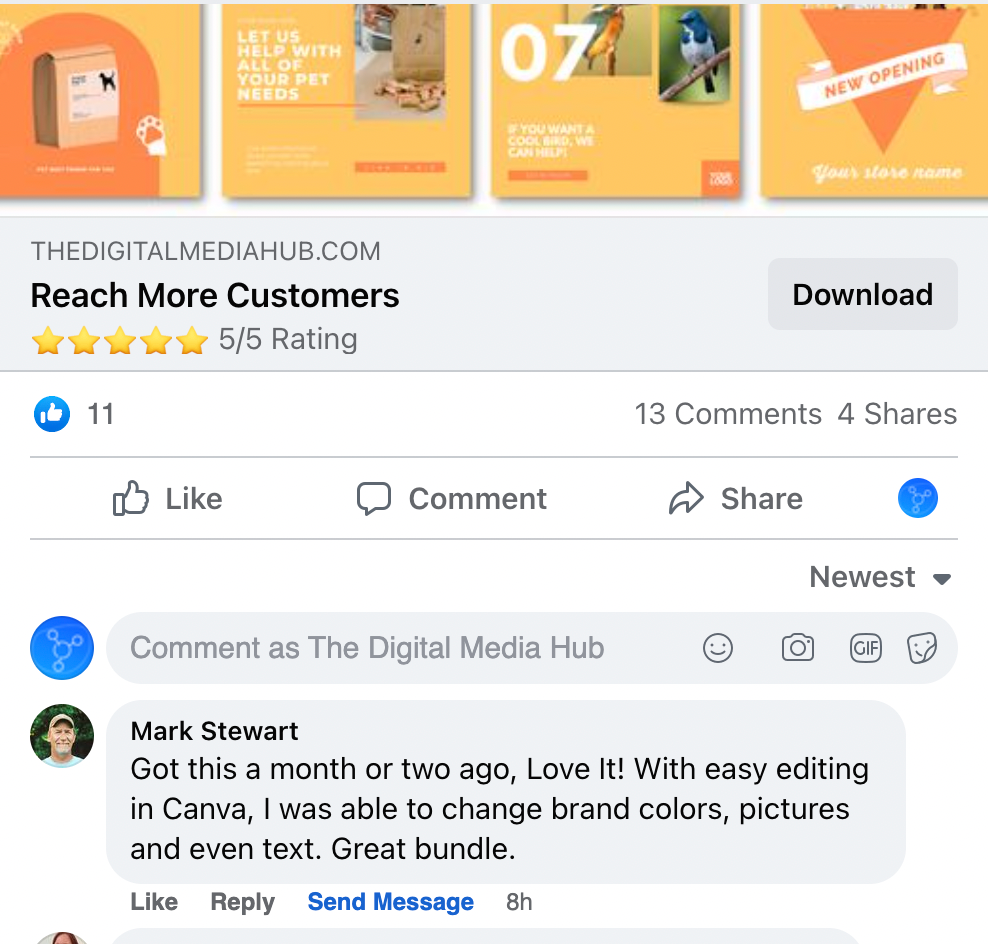The width and height of the screenshot is (988, 944).
Task: Open the 07 bird template thumbnail
Action: tap(615, 101)
